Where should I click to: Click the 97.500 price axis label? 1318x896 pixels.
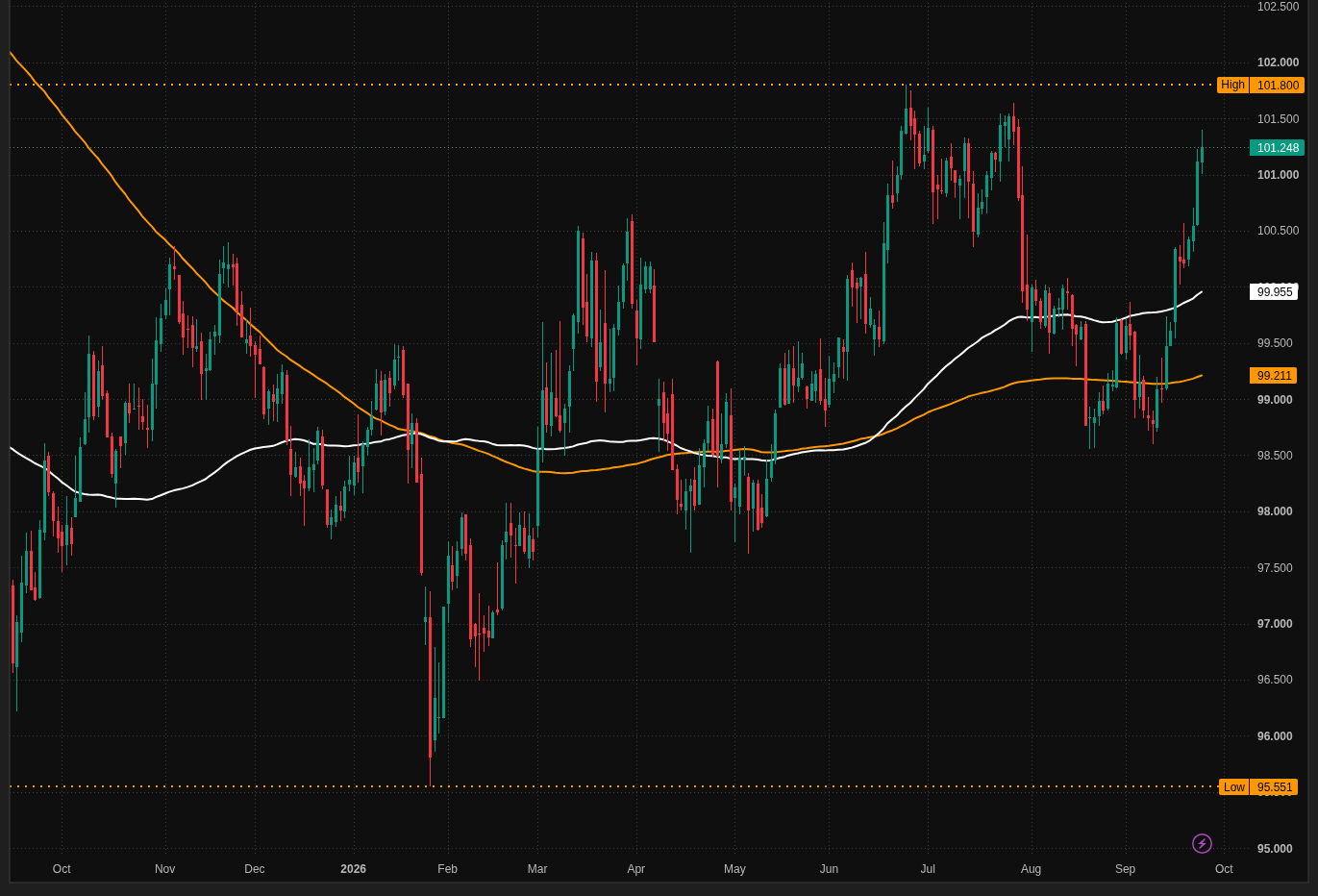coord(1275,568)
